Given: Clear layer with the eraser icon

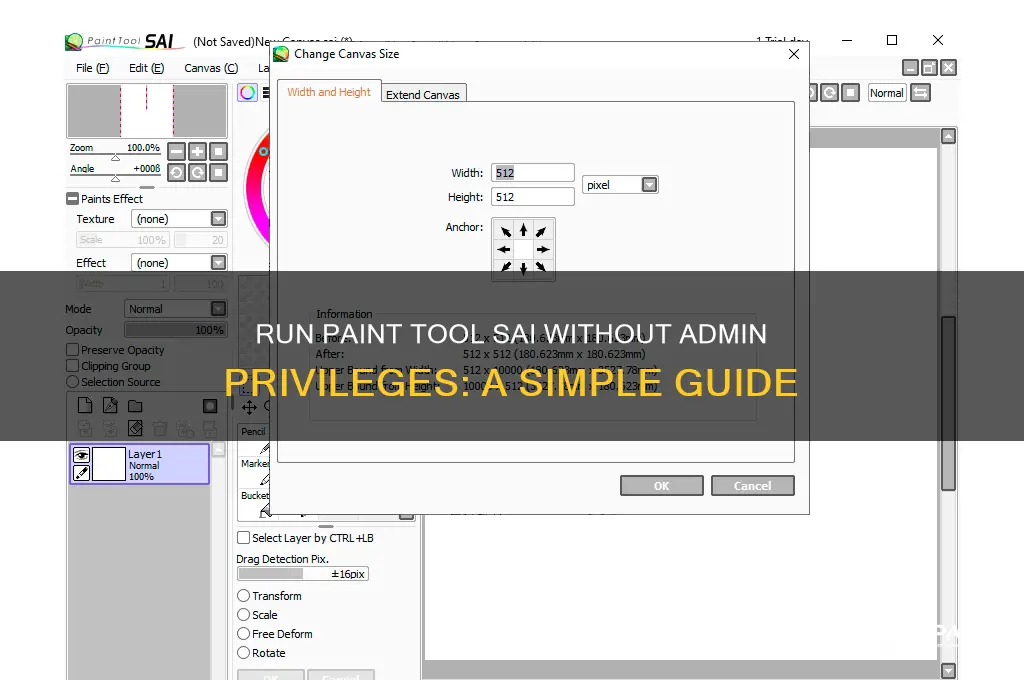Looking at the screenshot, I should tap(135, 429).
